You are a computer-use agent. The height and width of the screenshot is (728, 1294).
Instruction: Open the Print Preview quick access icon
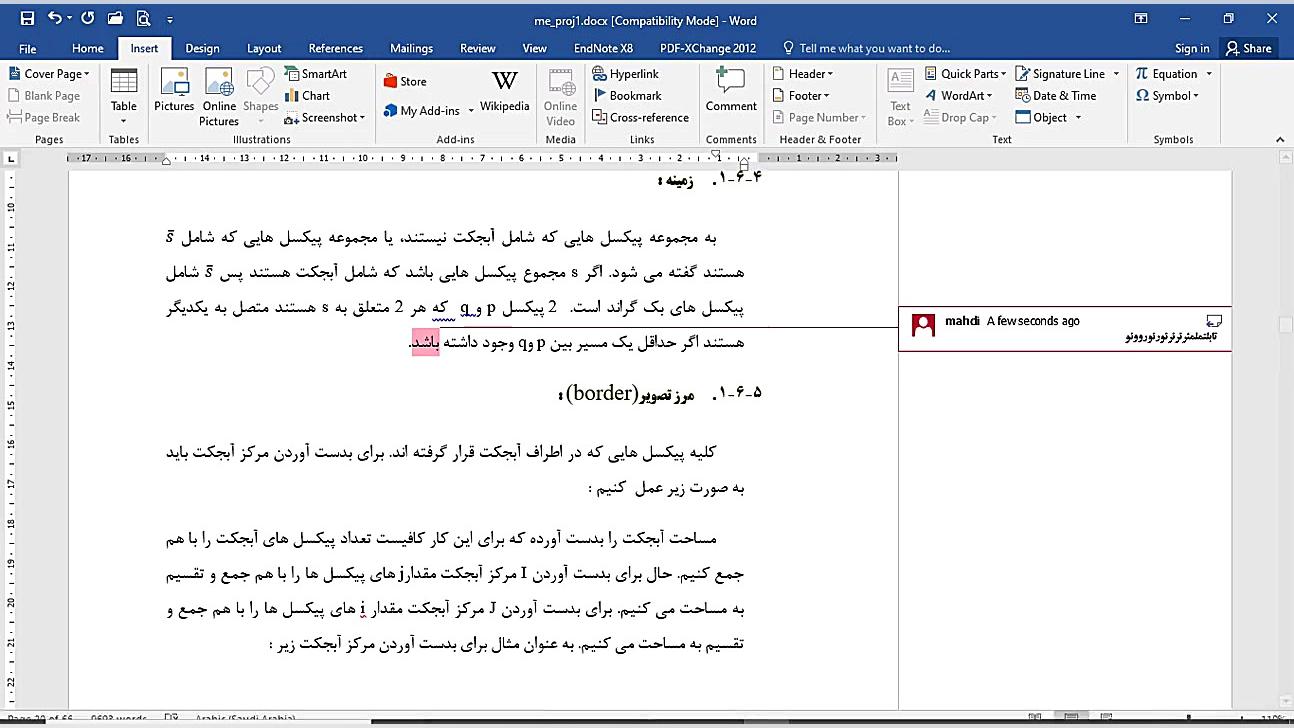(142, 18)
